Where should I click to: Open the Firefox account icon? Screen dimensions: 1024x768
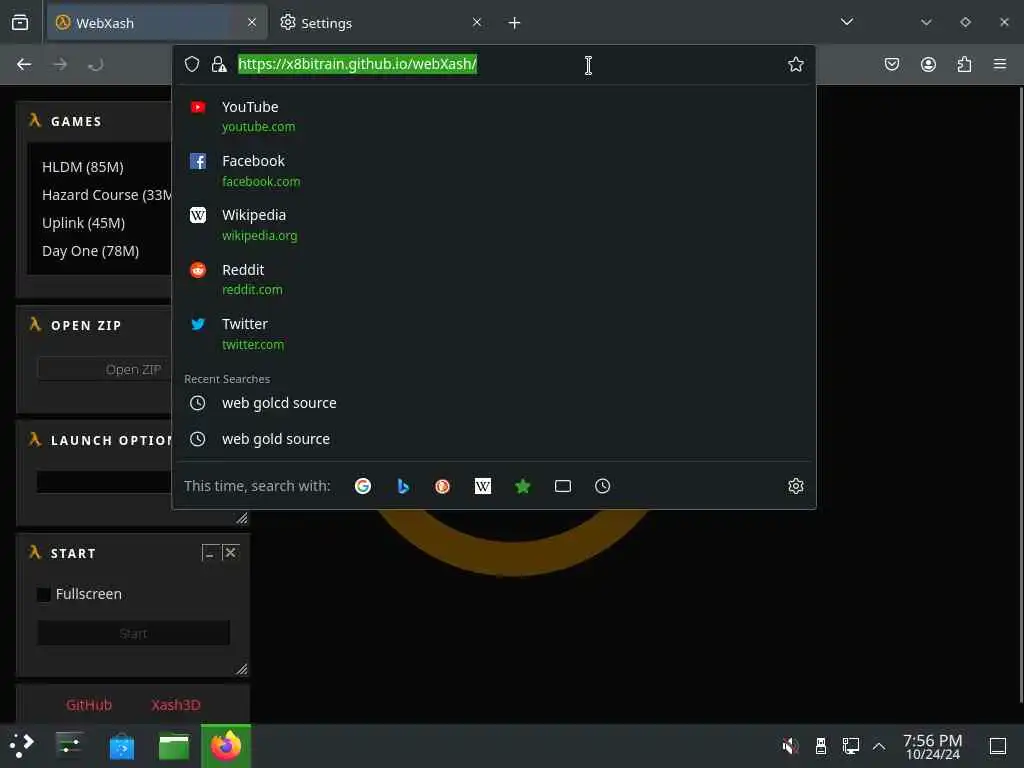point(928,64)
